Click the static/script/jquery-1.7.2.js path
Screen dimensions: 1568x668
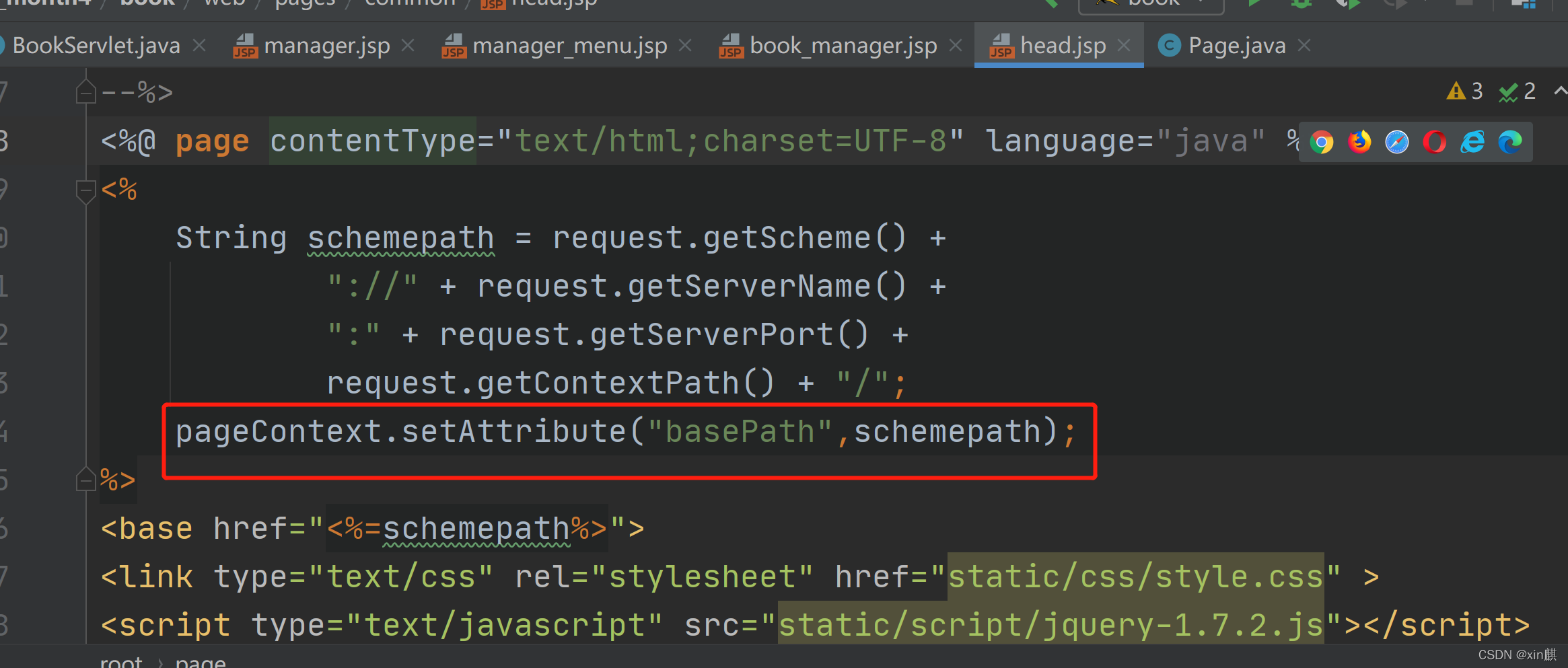coord(1050,626)
